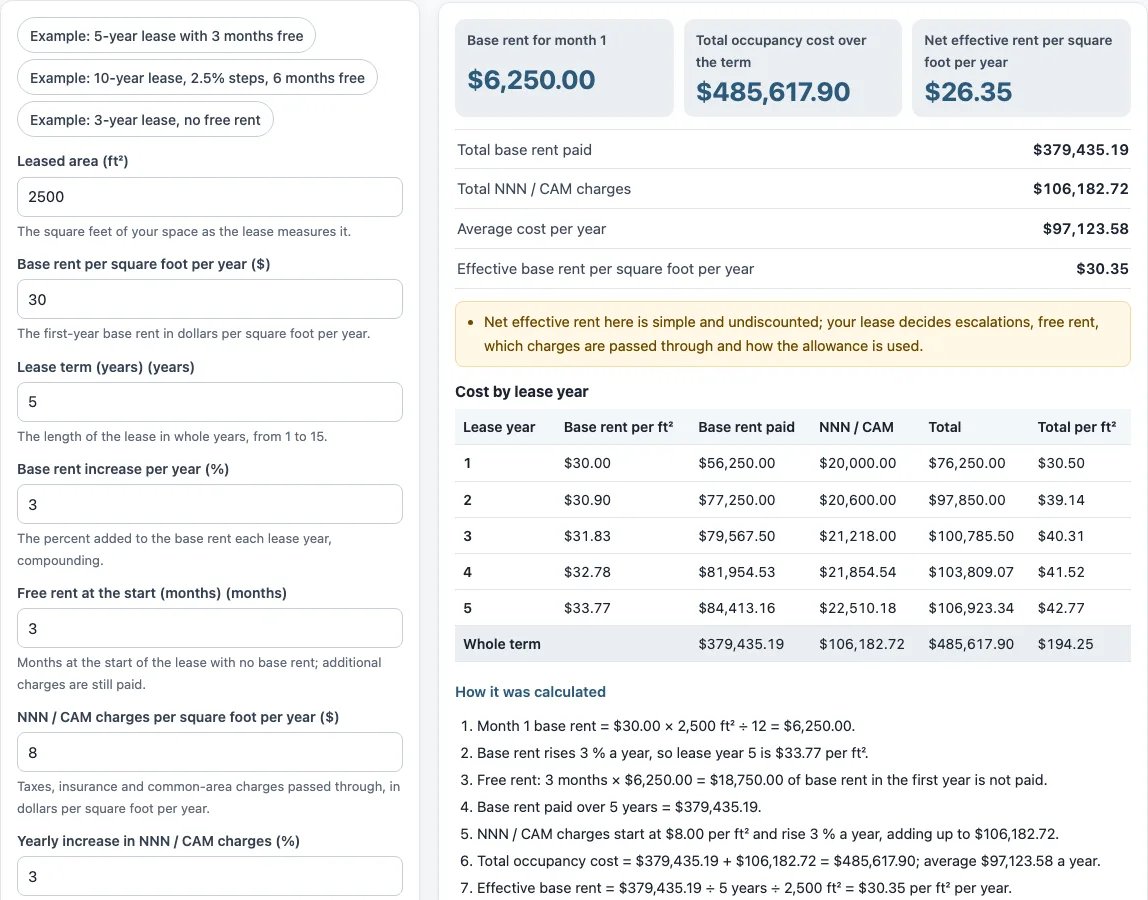Select year 3 total $100,785.50

pos(971,536)
